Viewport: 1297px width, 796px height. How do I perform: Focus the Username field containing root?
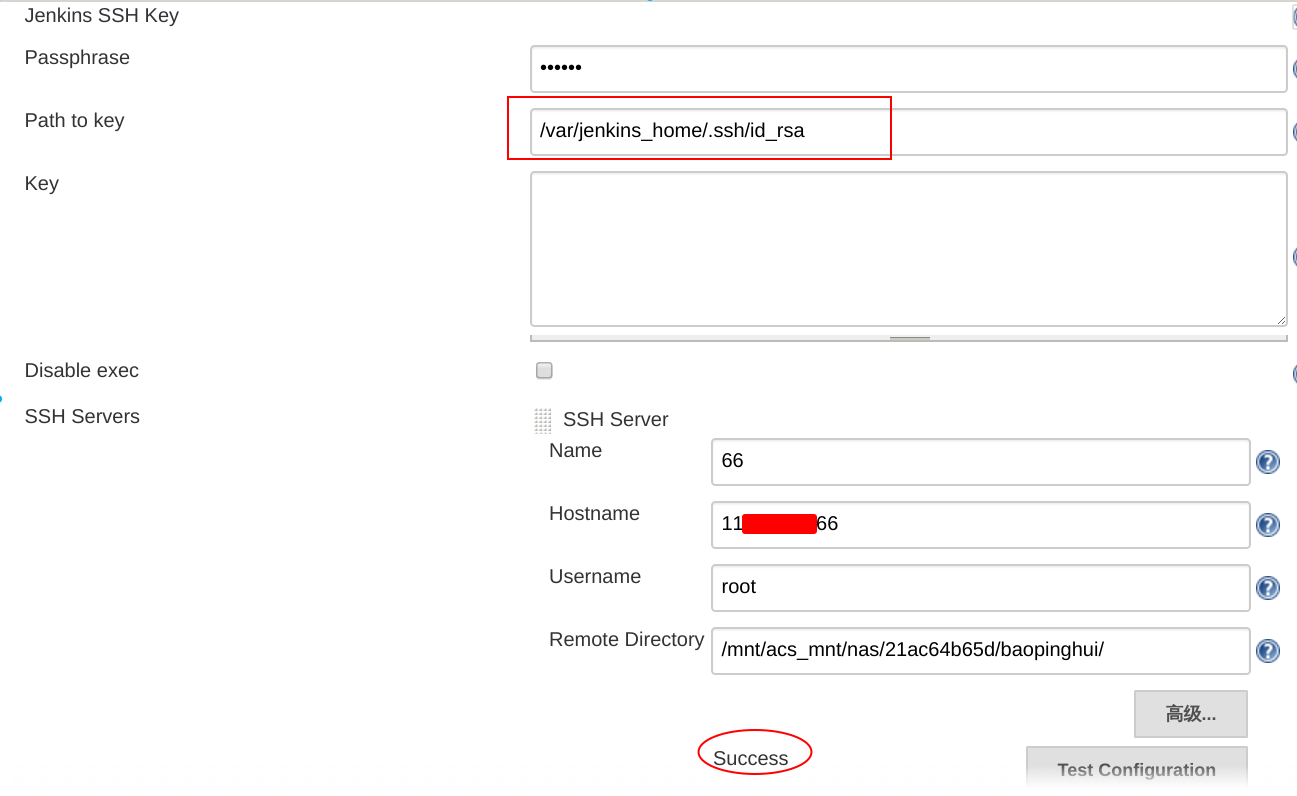980,587
